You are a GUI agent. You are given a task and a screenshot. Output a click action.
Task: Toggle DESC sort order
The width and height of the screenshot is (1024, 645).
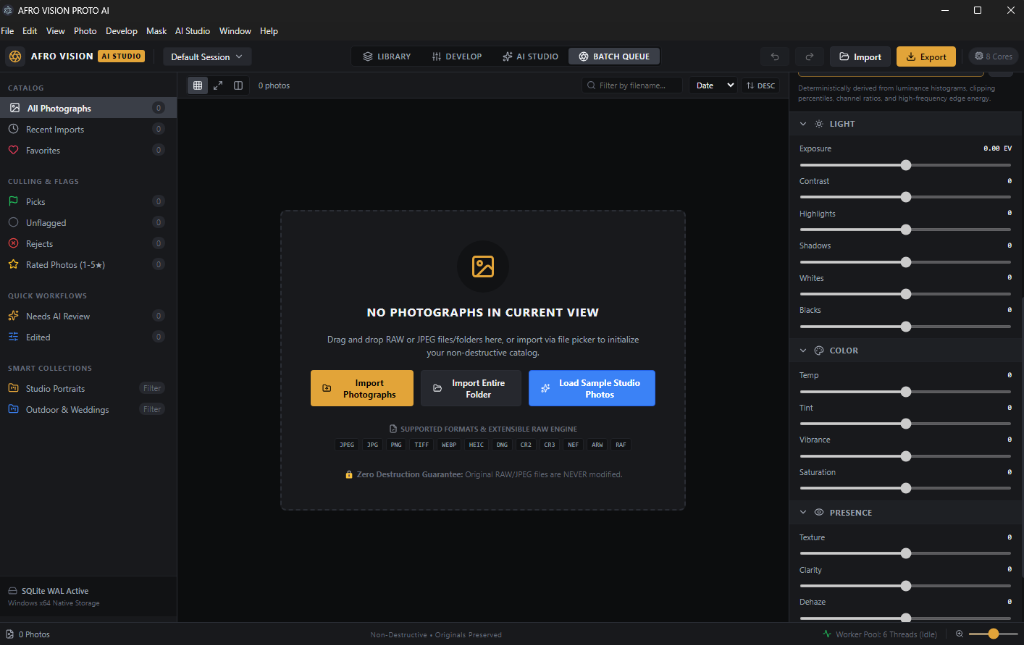pos(761,86)
